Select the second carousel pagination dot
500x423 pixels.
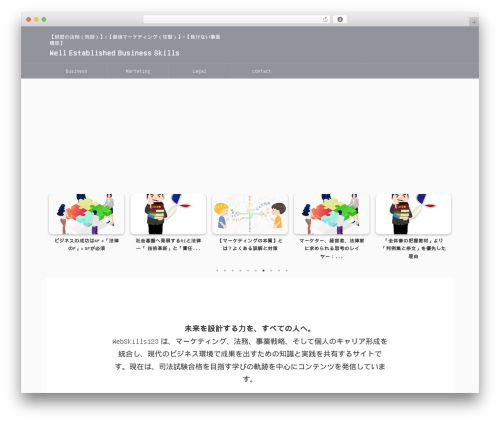[225, 271]
